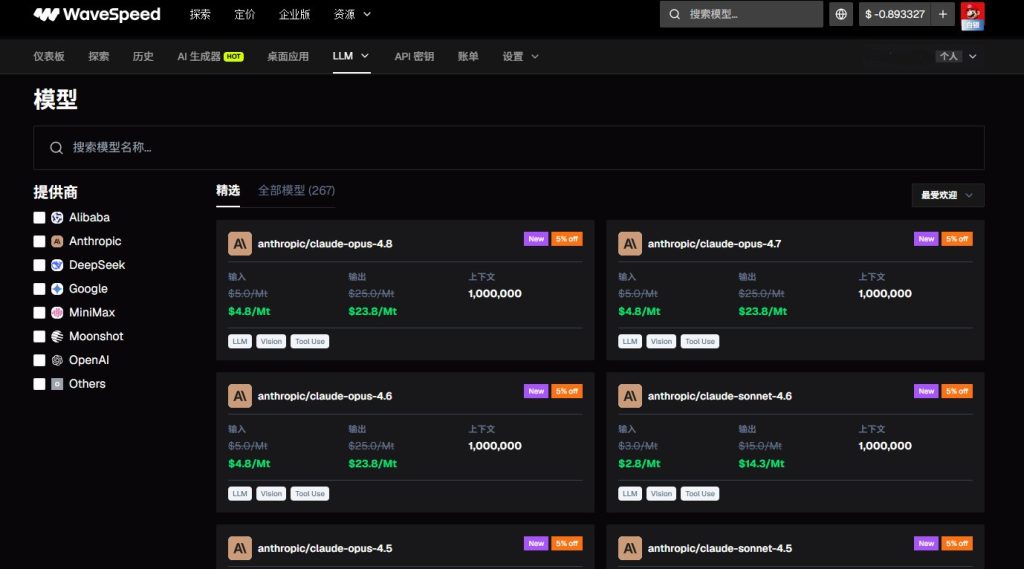Viewport: 1024px width, 569px height.
Task: Click the HOT badge beside AI 生成器
Action: 234,57
